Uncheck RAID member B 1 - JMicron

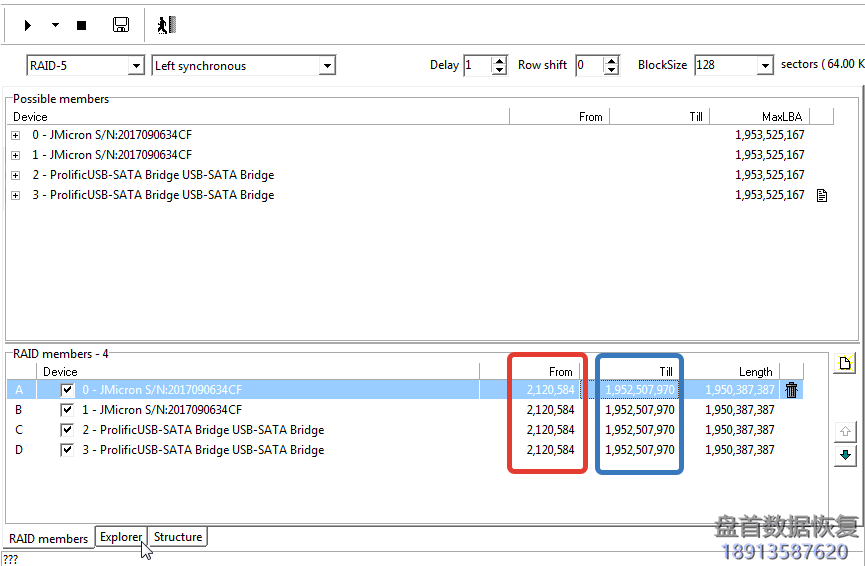[x=67, y=410]
